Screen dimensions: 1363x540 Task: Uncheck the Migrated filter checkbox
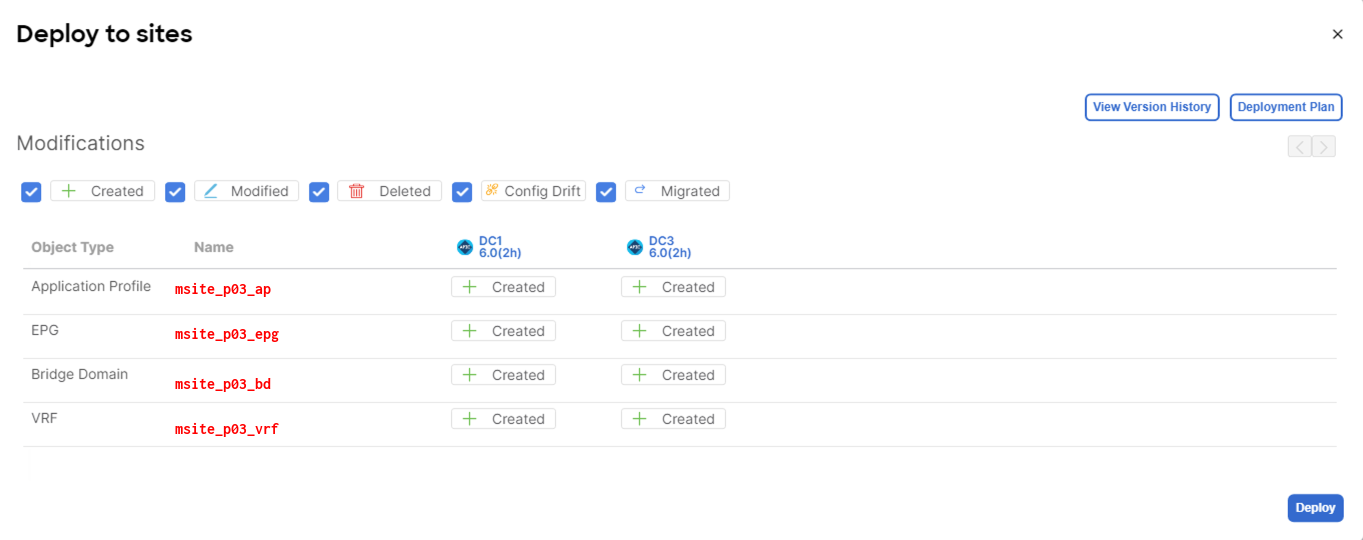(x=606, y=191)
